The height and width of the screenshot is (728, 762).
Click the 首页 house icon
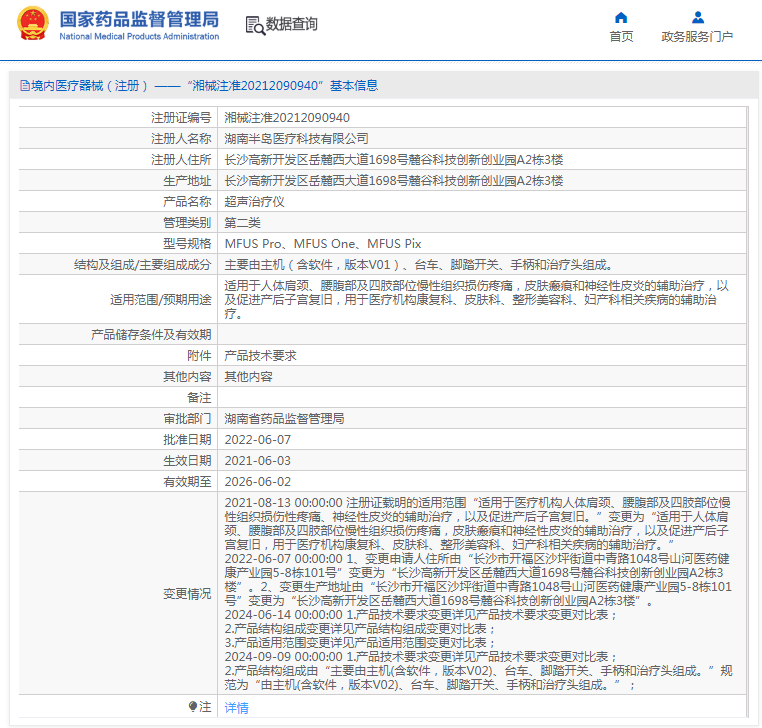[621, 17]
